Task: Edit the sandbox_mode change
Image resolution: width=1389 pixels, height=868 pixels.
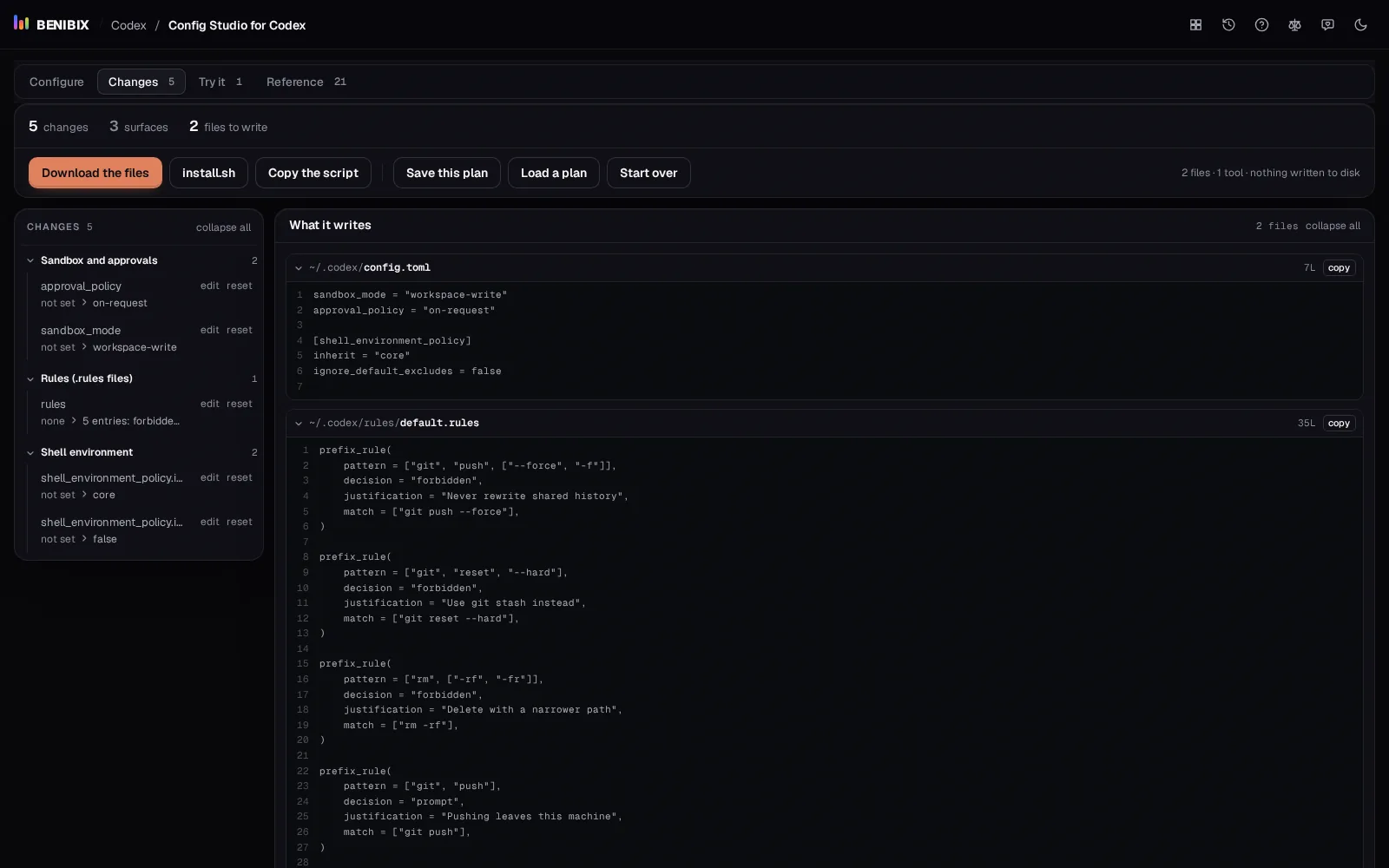Action: click(210, 330)
